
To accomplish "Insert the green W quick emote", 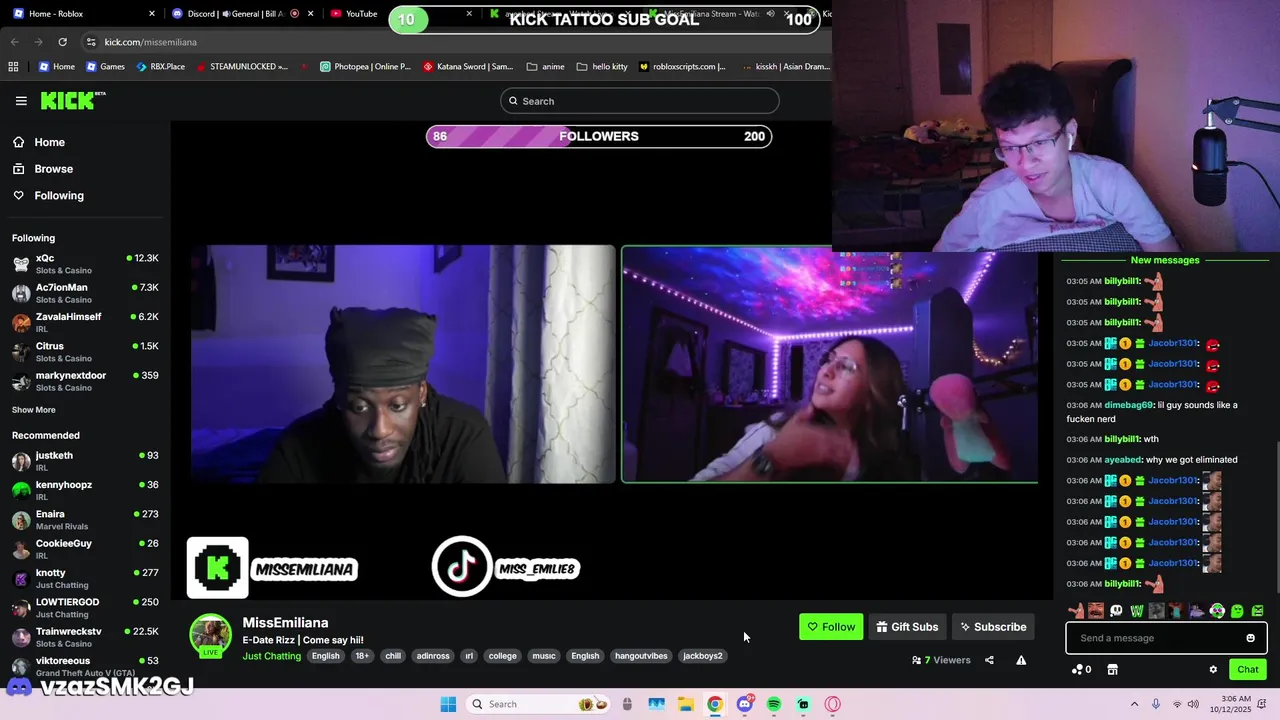I will click(x=1136, y=611).
